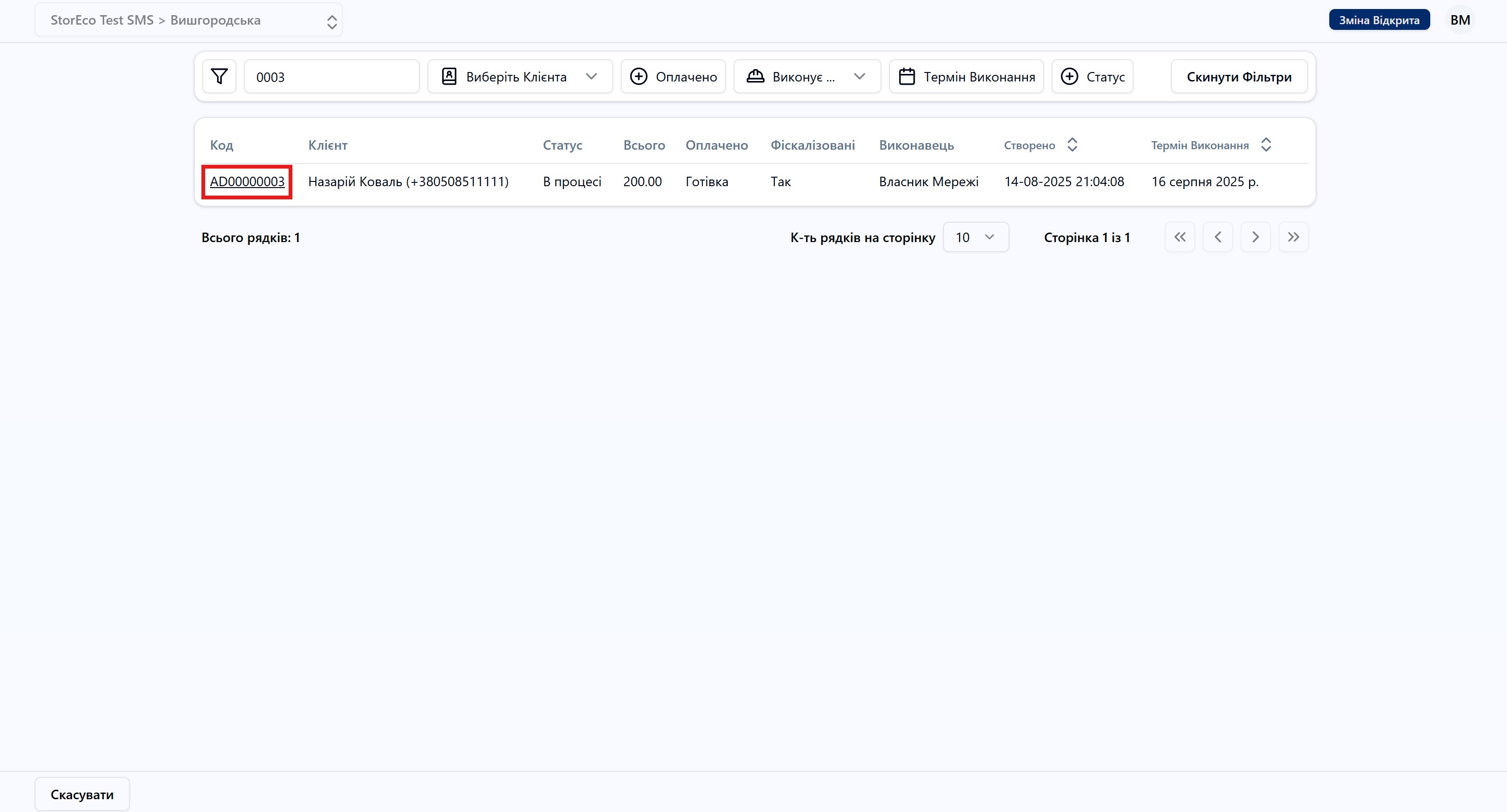The width and height of the screenshot is (1507, 812).
Task: Change rows per page from 10
Action: coord(975,237)
